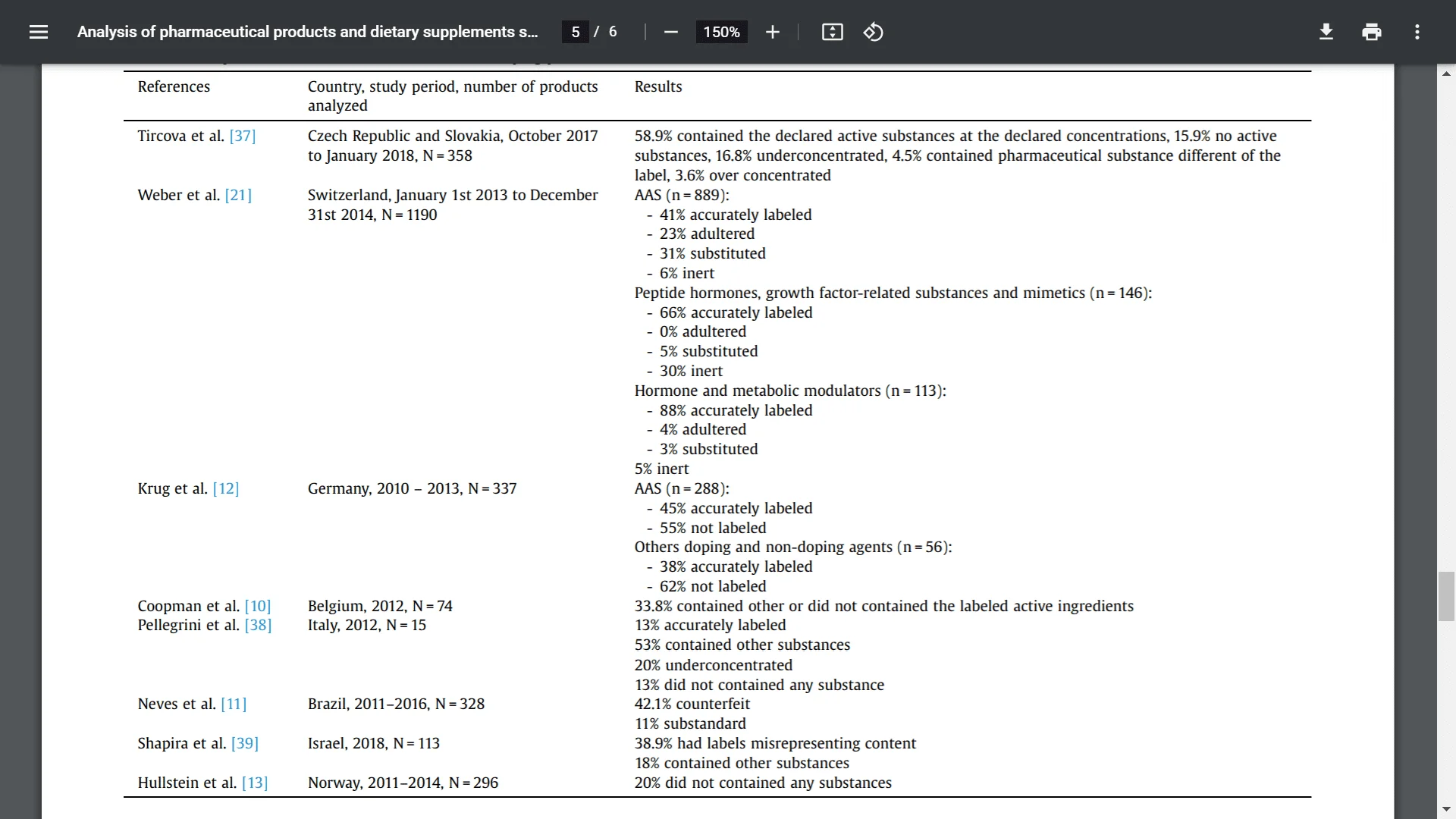
Task: Edit the 150% zoom level field
Action: pyautogui.click(x=721, y=32)
